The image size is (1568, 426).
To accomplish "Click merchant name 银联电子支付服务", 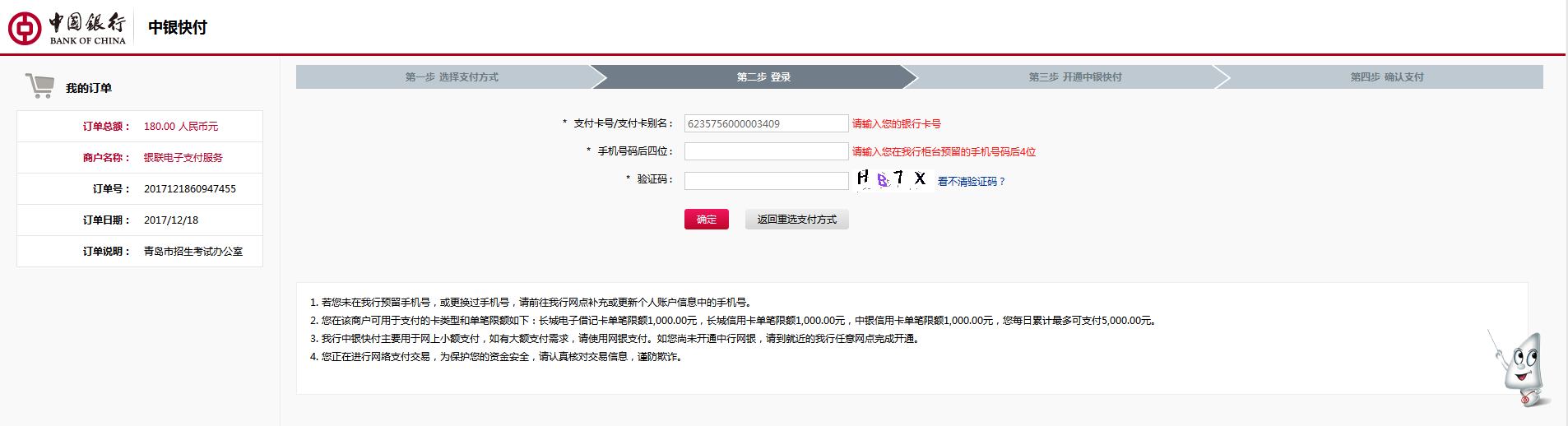I will pyautogui.click(x=183, y=158).
